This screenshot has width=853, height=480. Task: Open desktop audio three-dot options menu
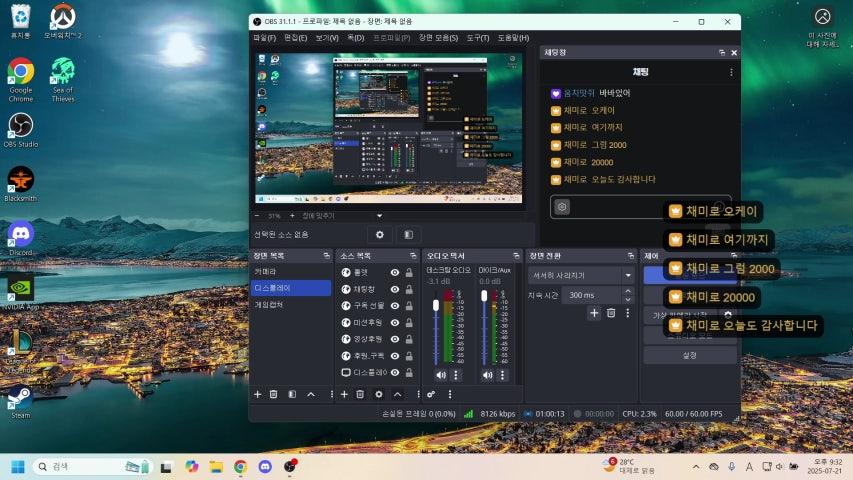click(x=456, y=375)
